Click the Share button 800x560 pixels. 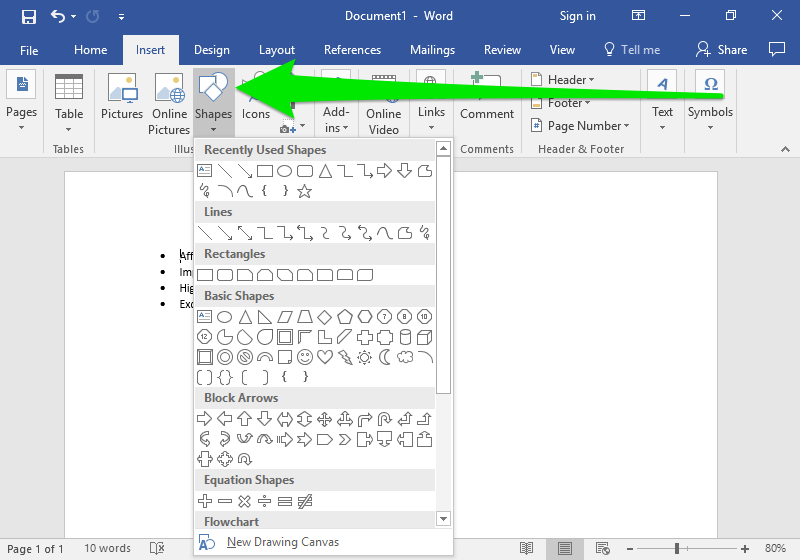722,49
